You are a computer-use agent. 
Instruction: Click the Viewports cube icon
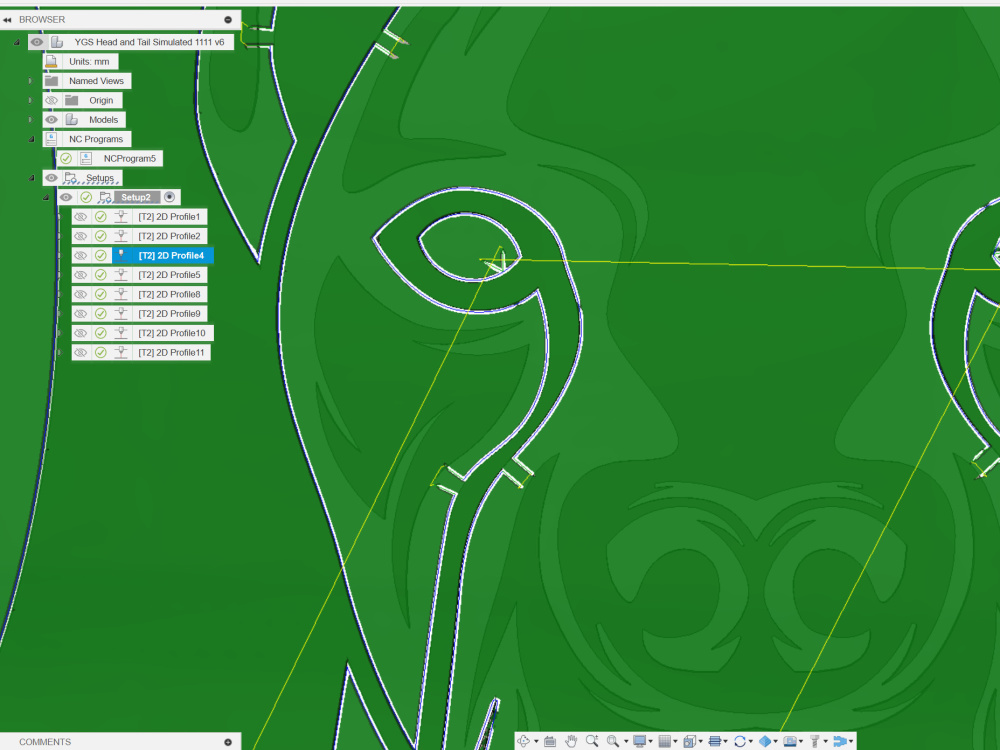[x=689, y=741]
